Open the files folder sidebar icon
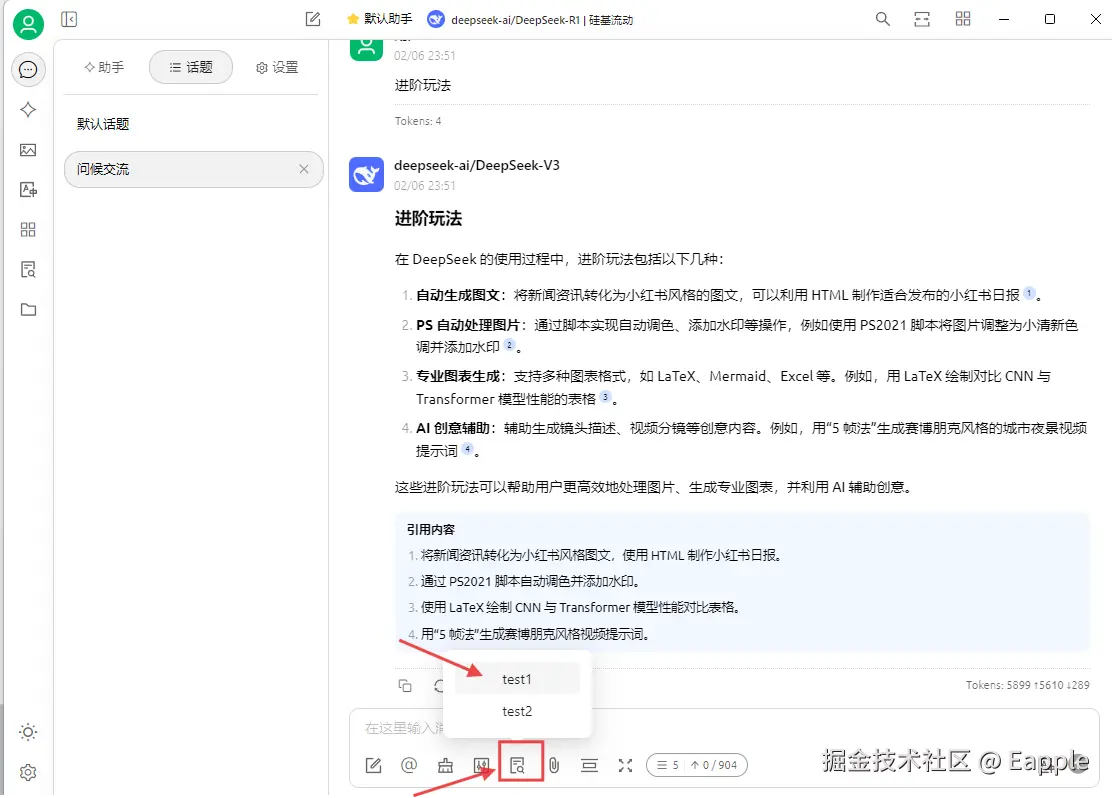The image size is (1112, 798). (28, 310)
